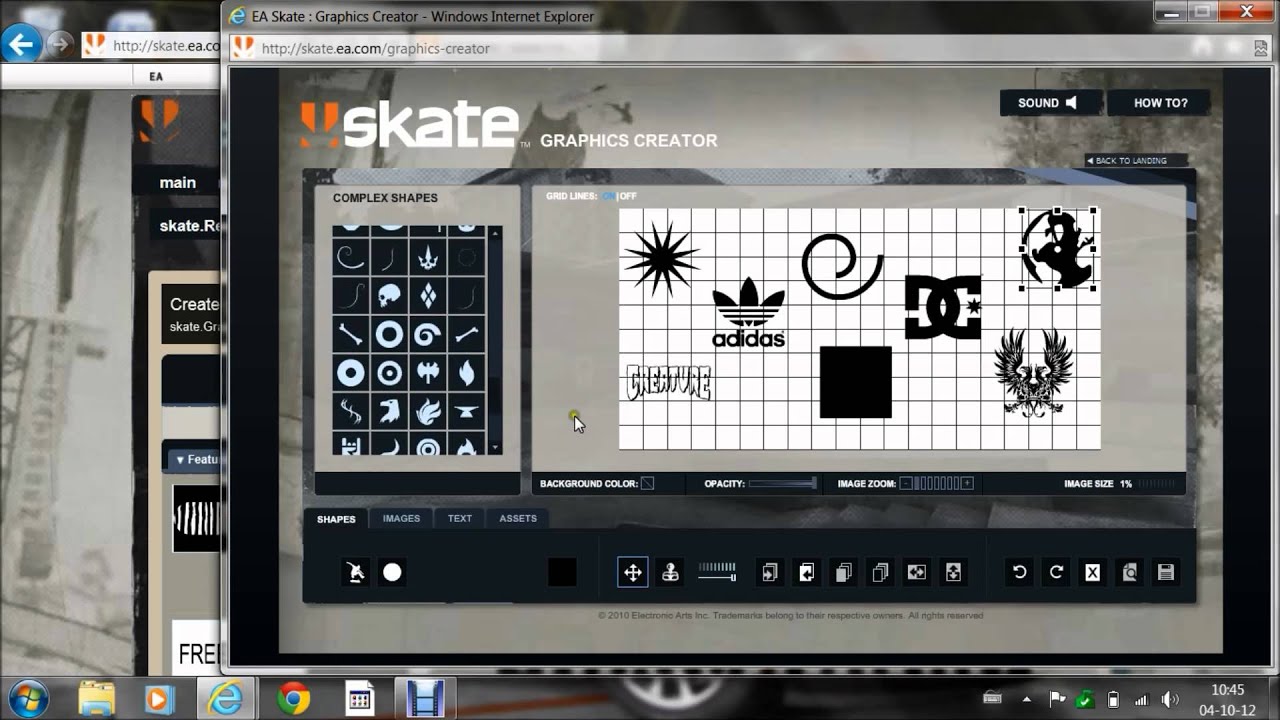Select the winged eagle crest on canvas

1034,372
